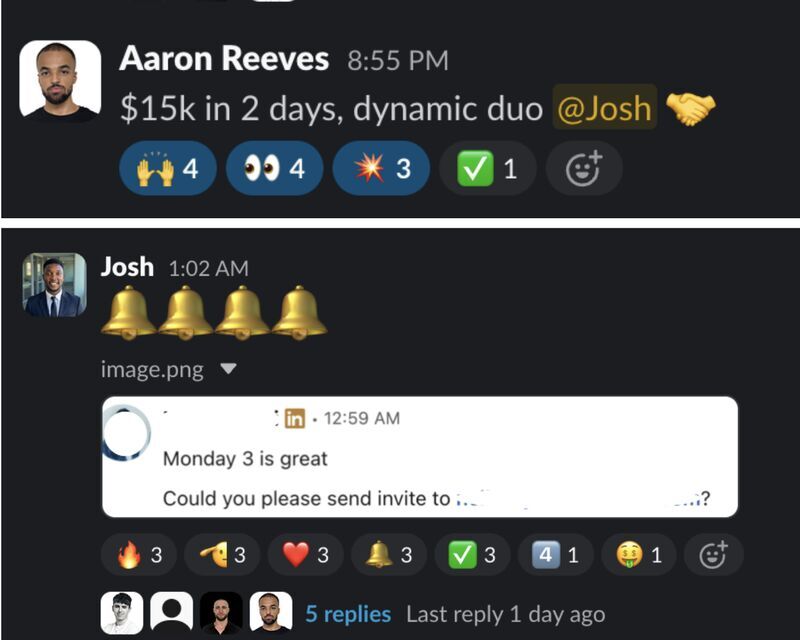Click the fire reaction on Josh's message
This screenshot has width=800, height=640.
coord(139,555)
